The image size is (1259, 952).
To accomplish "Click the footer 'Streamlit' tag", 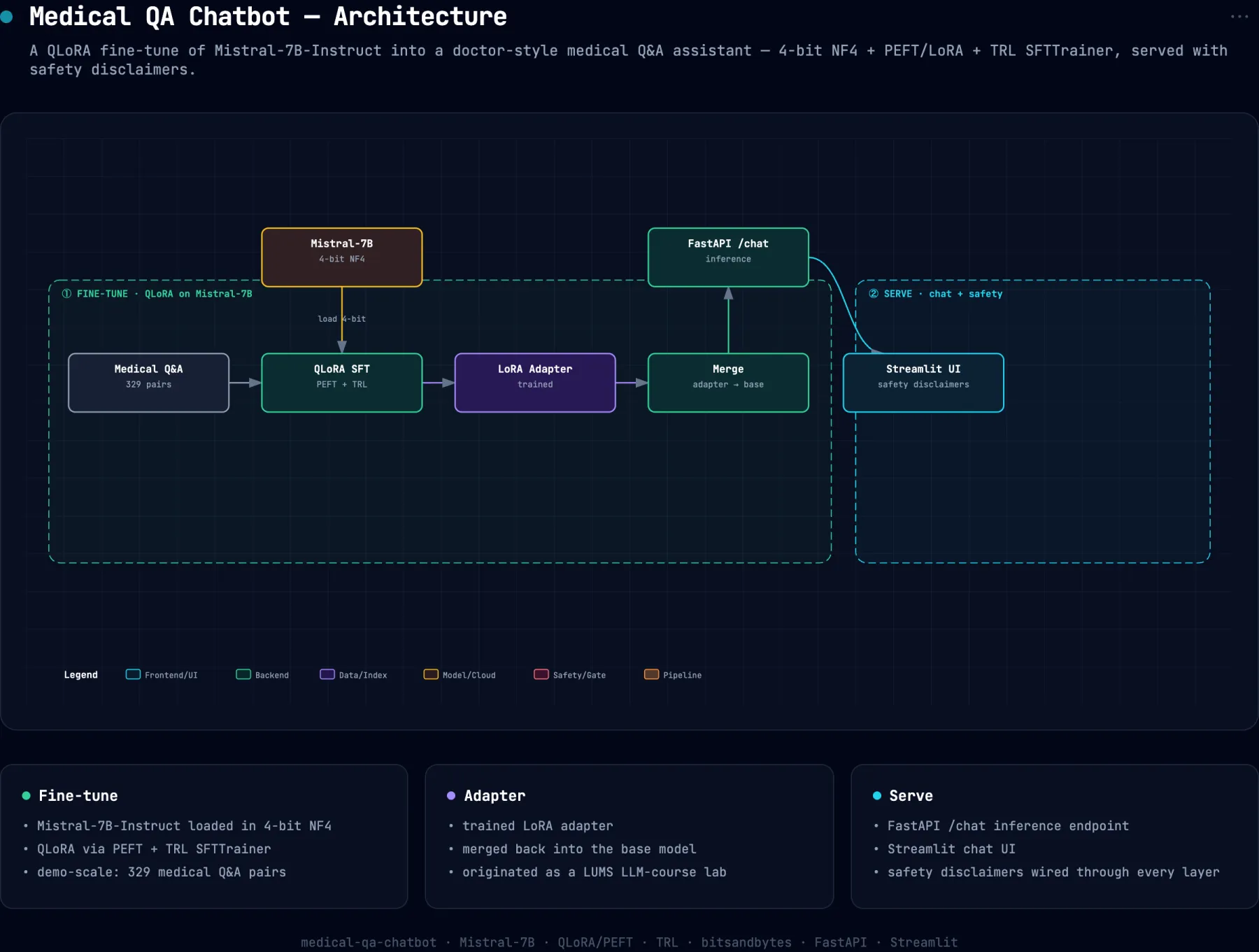I will tap(923, 942).
